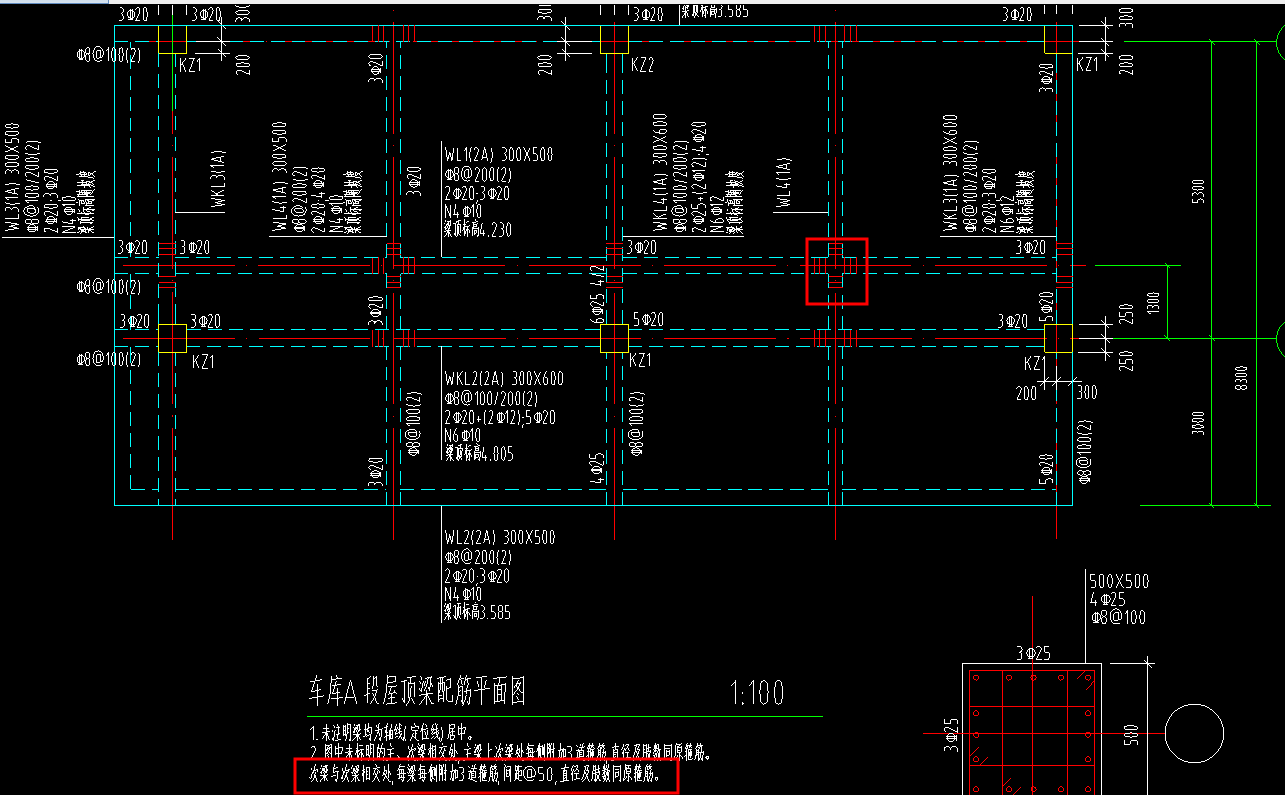This screenshot has width=1285, height=795.
Task: Select the yellow KZ2 column square
Action: (x=614, y=39)
